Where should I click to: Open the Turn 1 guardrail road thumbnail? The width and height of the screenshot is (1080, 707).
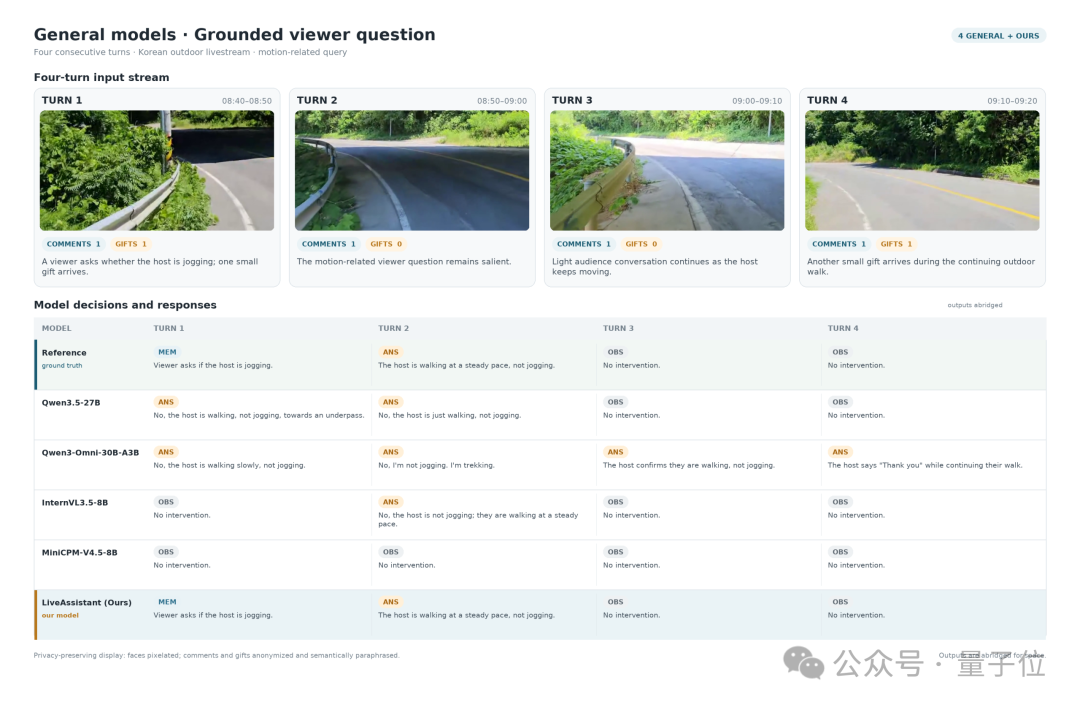pyautogui.click(x=157, y=170)
